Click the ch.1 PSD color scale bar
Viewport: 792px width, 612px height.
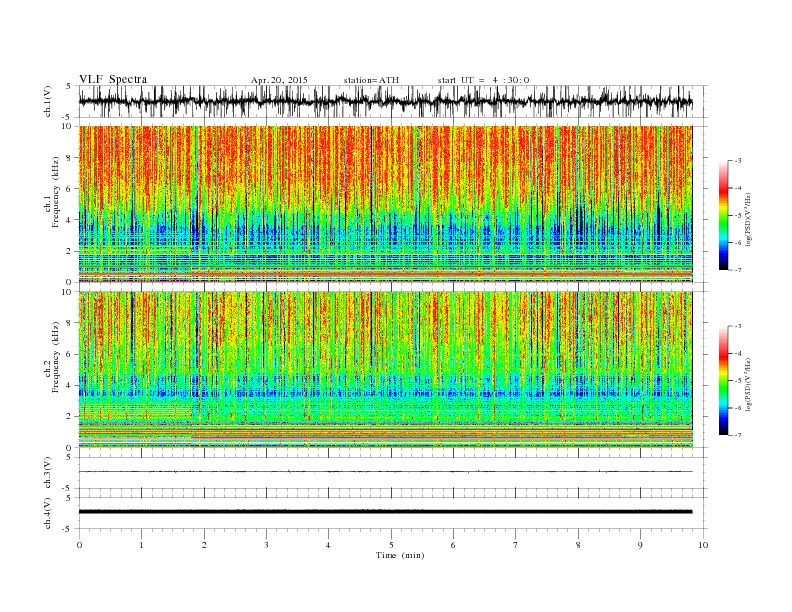pyautogui.click(x=723, y=215)
